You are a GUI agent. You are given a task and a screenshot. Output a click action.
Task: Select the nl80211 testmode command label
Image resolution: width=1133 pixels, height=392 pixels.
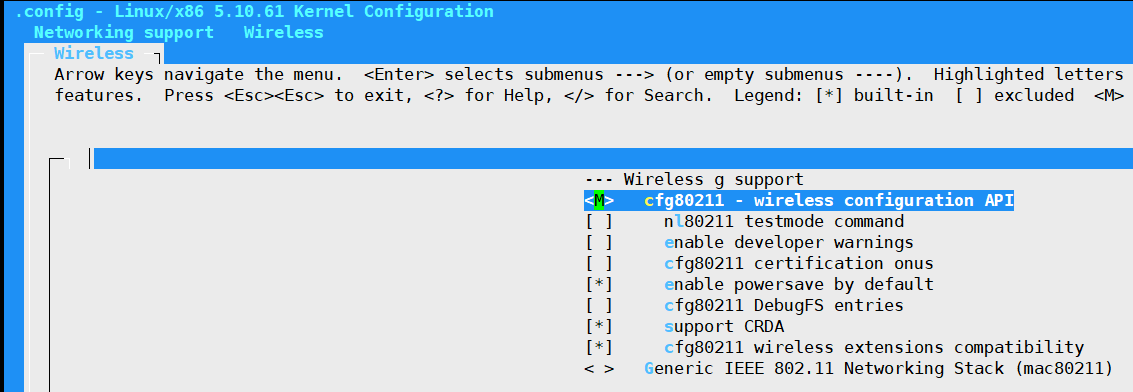(x=784, y=222)
